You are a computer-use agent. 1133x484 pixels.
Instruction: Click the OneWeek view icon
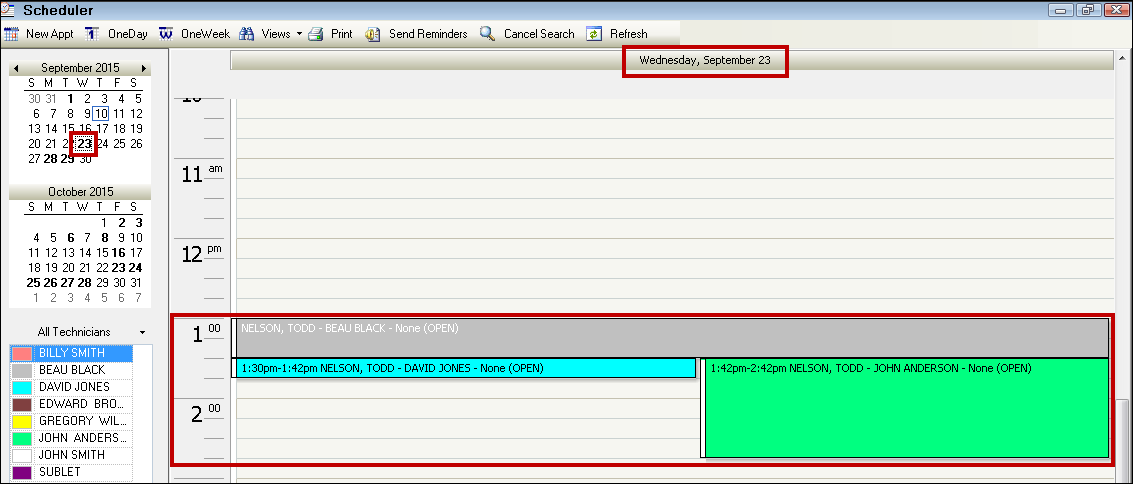165,34
